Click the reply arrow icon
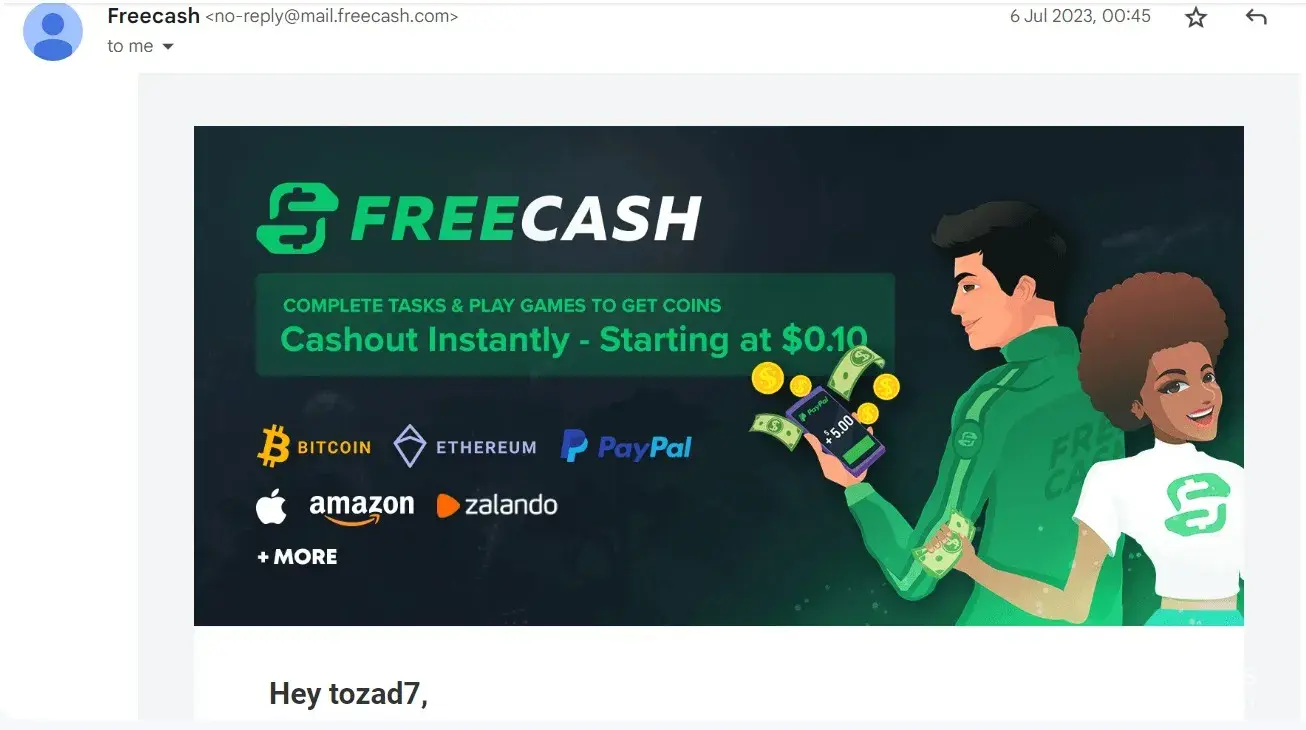This screenshot has width=1306, height=730. (x=1256, y=18)
